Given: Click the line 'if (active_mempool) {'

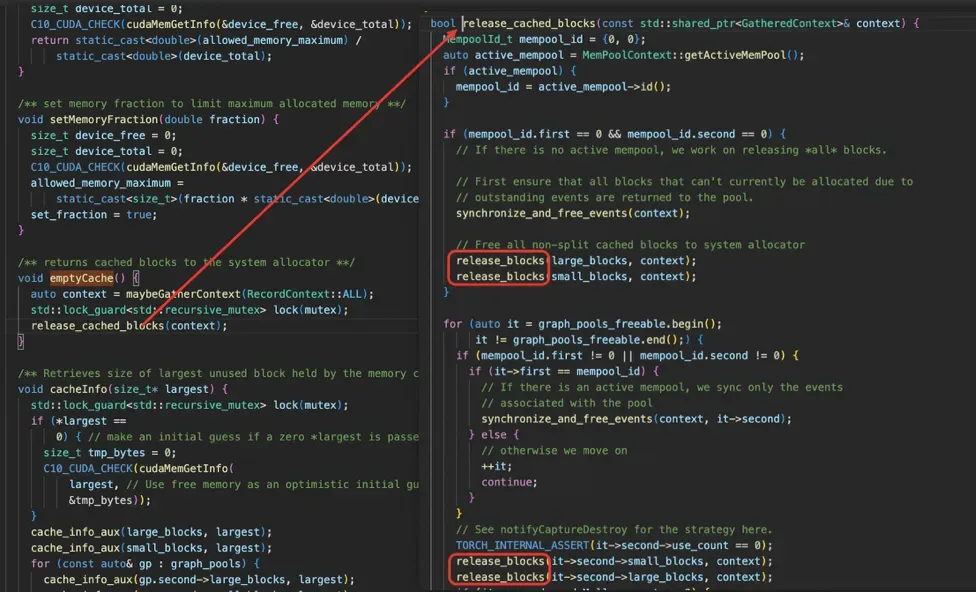Looking at the screenshot, I should (x=509, y=71).
